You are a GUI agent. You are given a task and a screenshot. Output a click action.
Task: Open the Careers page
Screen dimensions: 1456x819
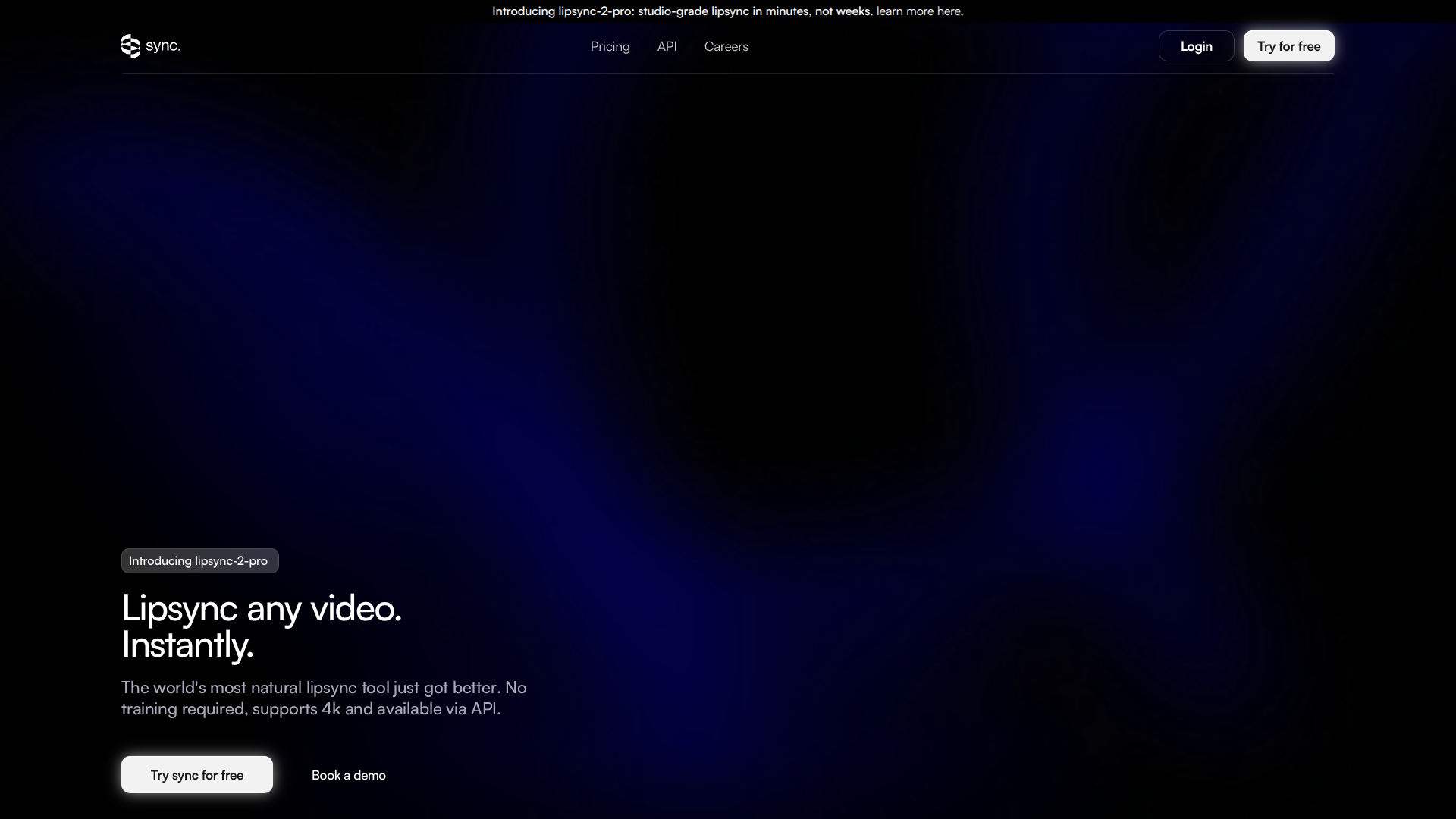[x=726, y=46]
